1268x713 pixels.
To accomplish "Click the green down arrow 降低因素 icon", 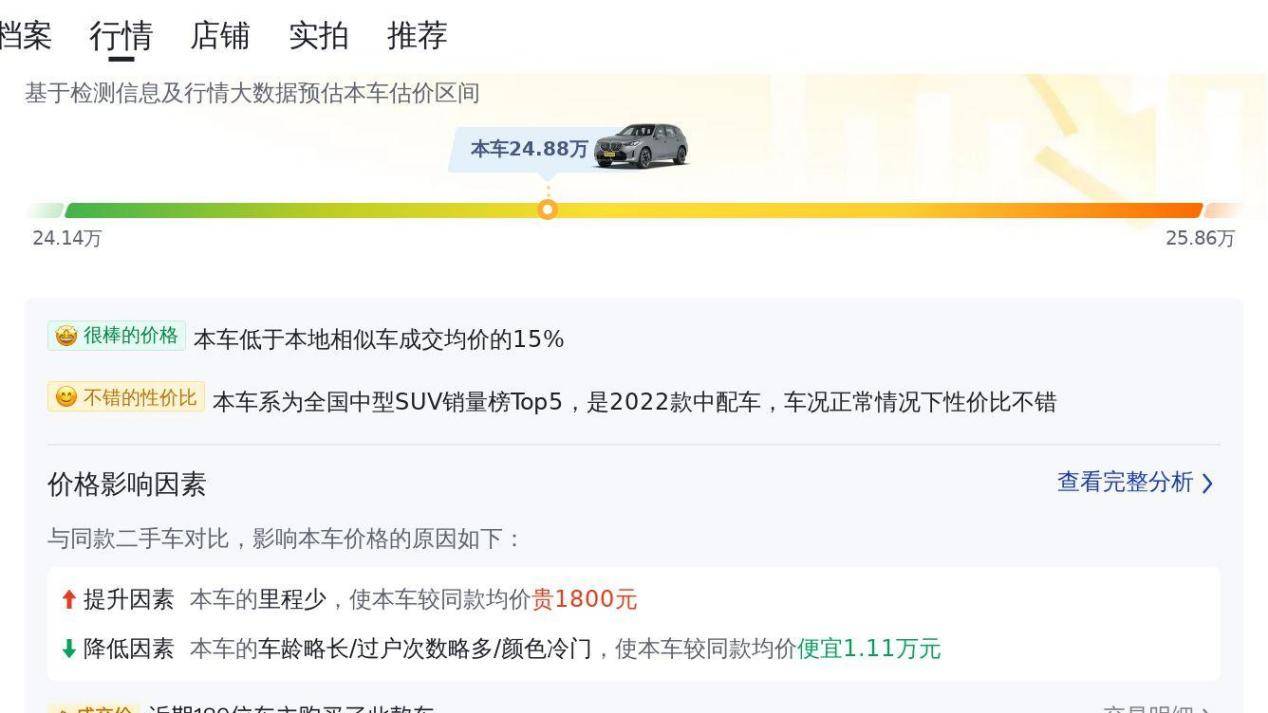I will tap(68, 649).
